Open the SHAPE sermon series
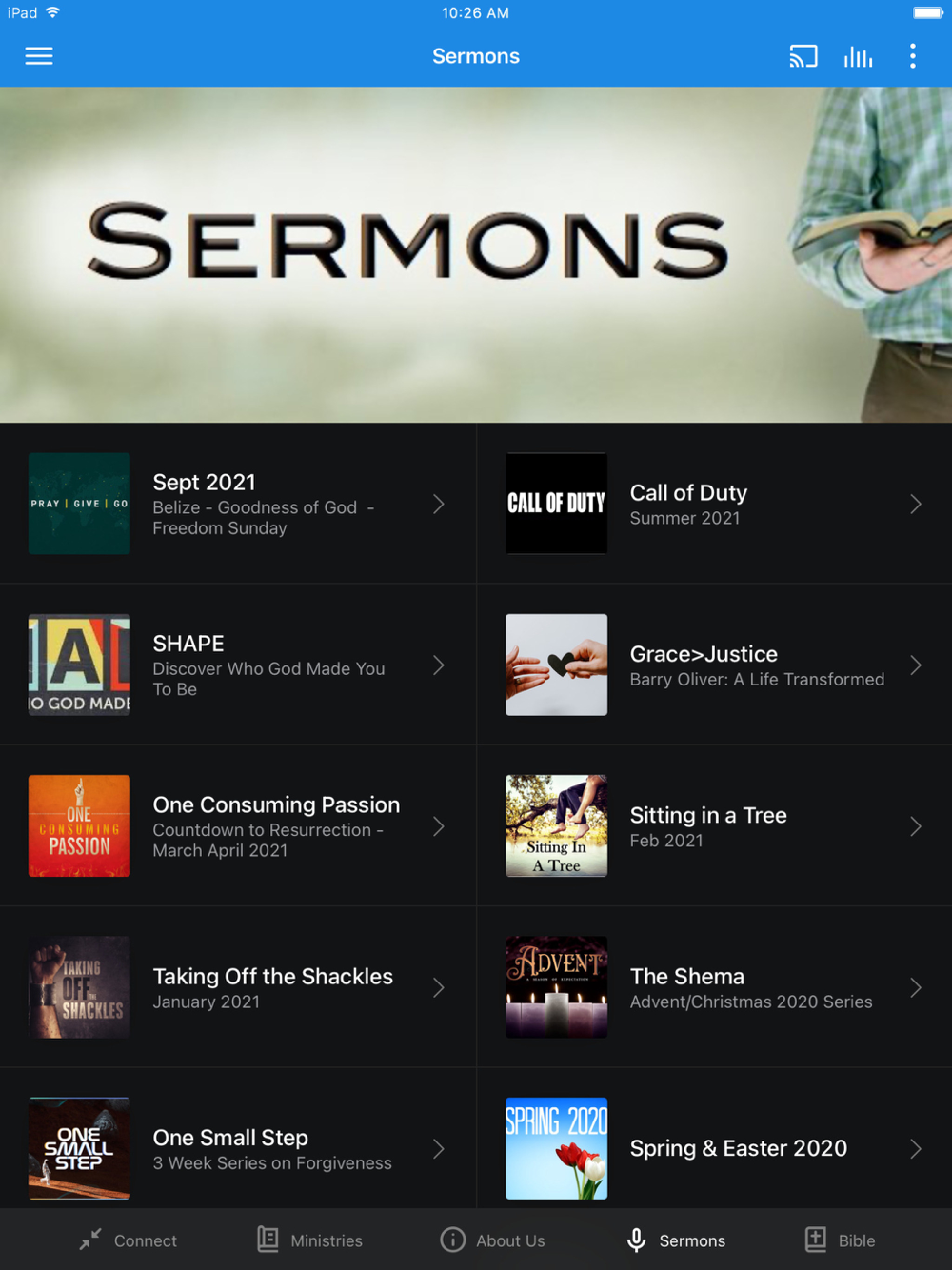Image resolution: width=952 pixels, height=1270 pixels. [238, 665]
